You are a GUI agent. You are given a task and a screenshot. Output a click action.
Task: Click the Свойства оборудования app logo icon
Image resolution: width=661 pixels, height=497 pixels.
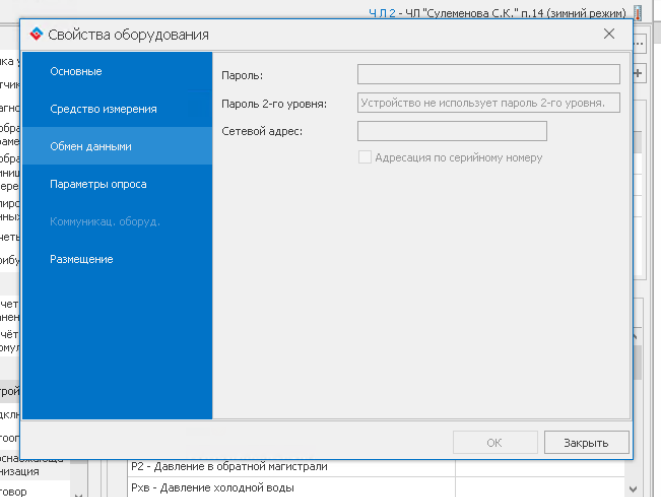point(36,34)
